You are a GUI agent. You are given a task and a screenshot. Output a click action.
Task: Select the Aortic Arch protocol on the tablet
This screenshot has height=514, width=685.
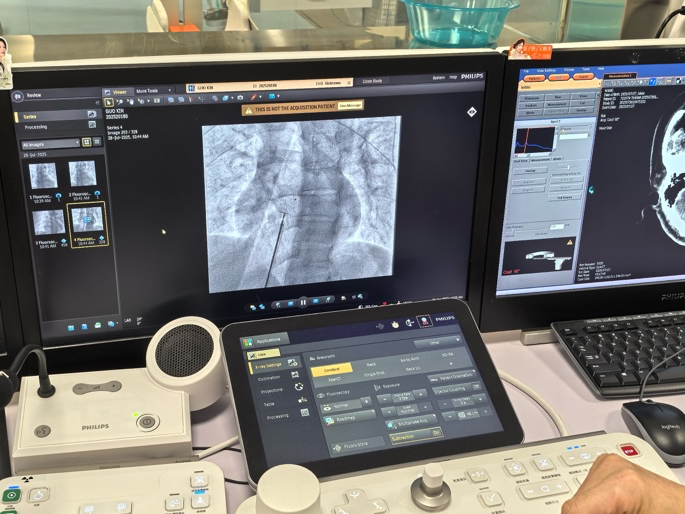[x=410, y=359]
